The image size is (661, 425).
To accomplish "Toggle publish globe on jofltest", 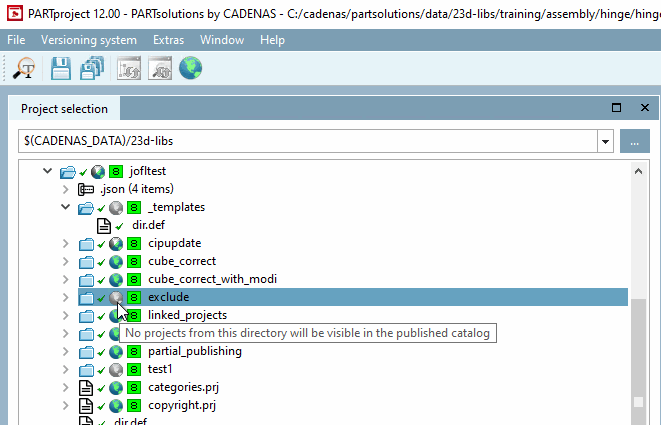I will [x=98, y=172].
